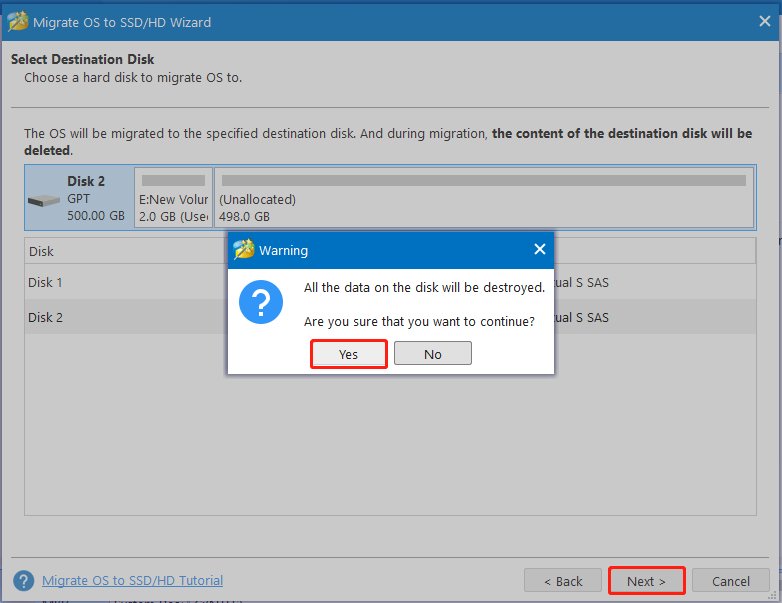This screenshot has width=782, height=603.
Task: Click the Warning dialog's wand icon
Action: click(x=244, y=249)
